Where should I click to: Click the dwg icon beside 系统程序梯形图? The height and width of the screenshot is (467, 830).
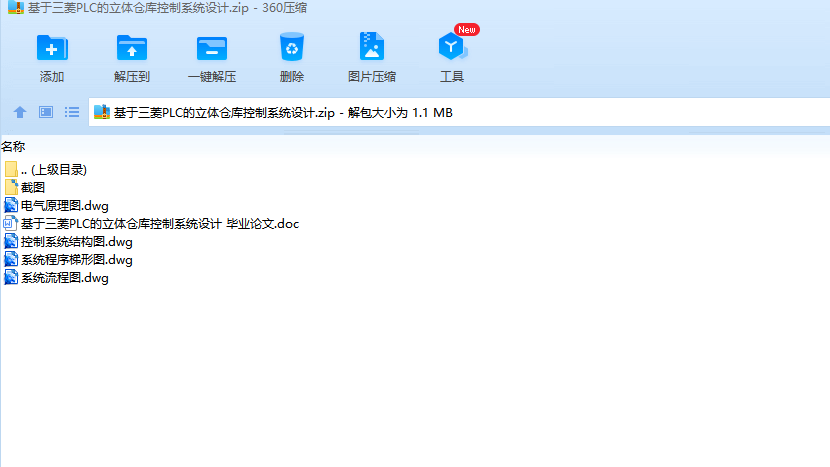(x=11, y=259)
